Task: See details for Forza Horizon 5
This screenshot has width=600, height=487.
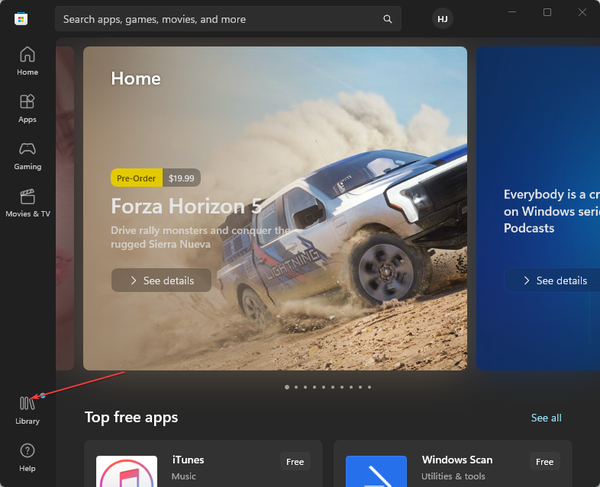Action: click(161, 280)
